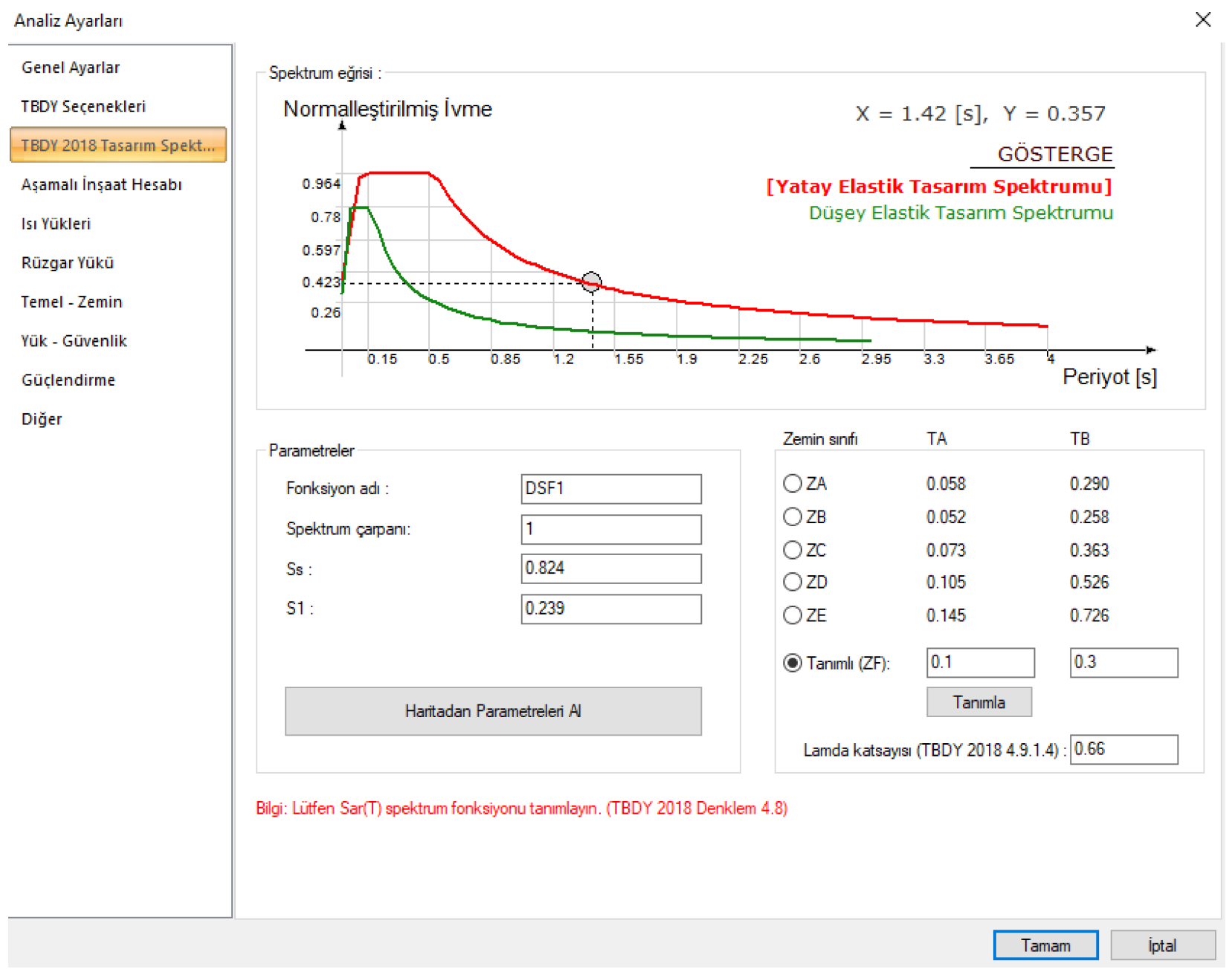1232x975 pixels.
Task: Click Düşey Elastik Tasarım Spektrumu legend entry
Action: point(961,213)
